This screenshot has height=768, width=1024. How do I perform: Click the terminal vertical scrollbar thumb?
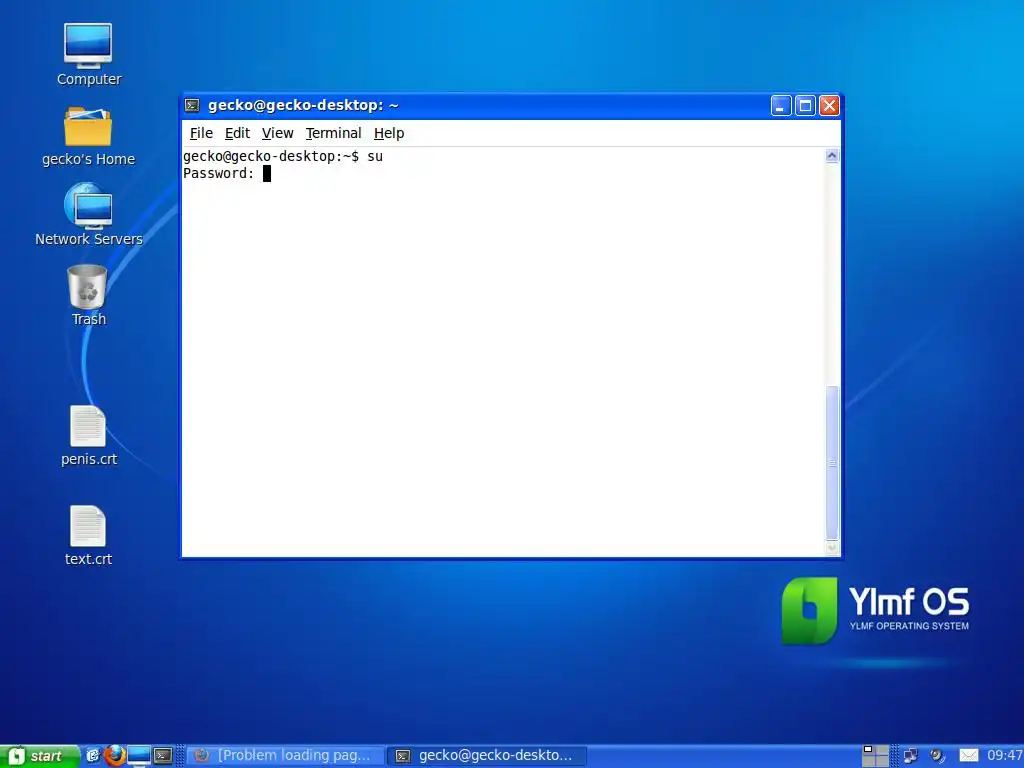(832, 462)
